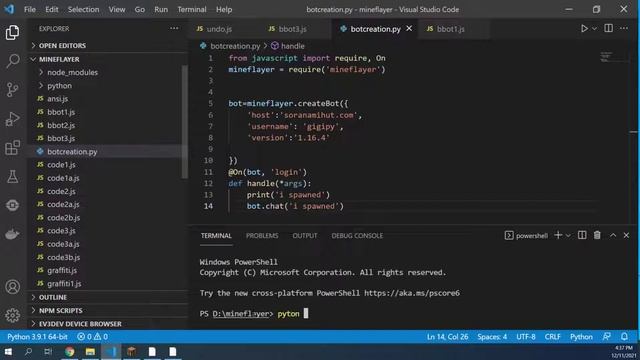Image resolution: width=640 pixels, height=360 pixels.
Task: Open editor More Actions ellipsis
Action: (624, 28)
